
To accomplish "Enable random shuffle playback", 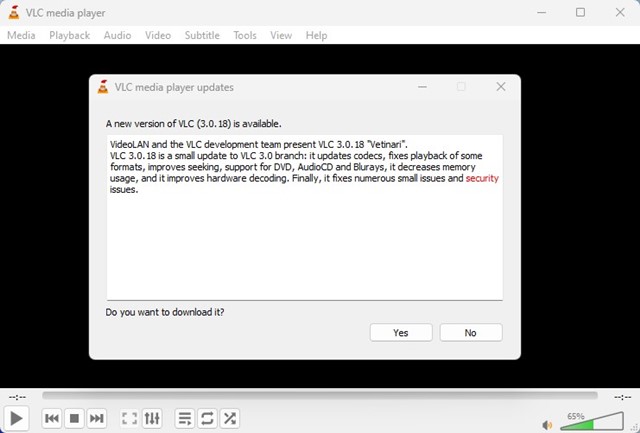I will pos(229,418).
